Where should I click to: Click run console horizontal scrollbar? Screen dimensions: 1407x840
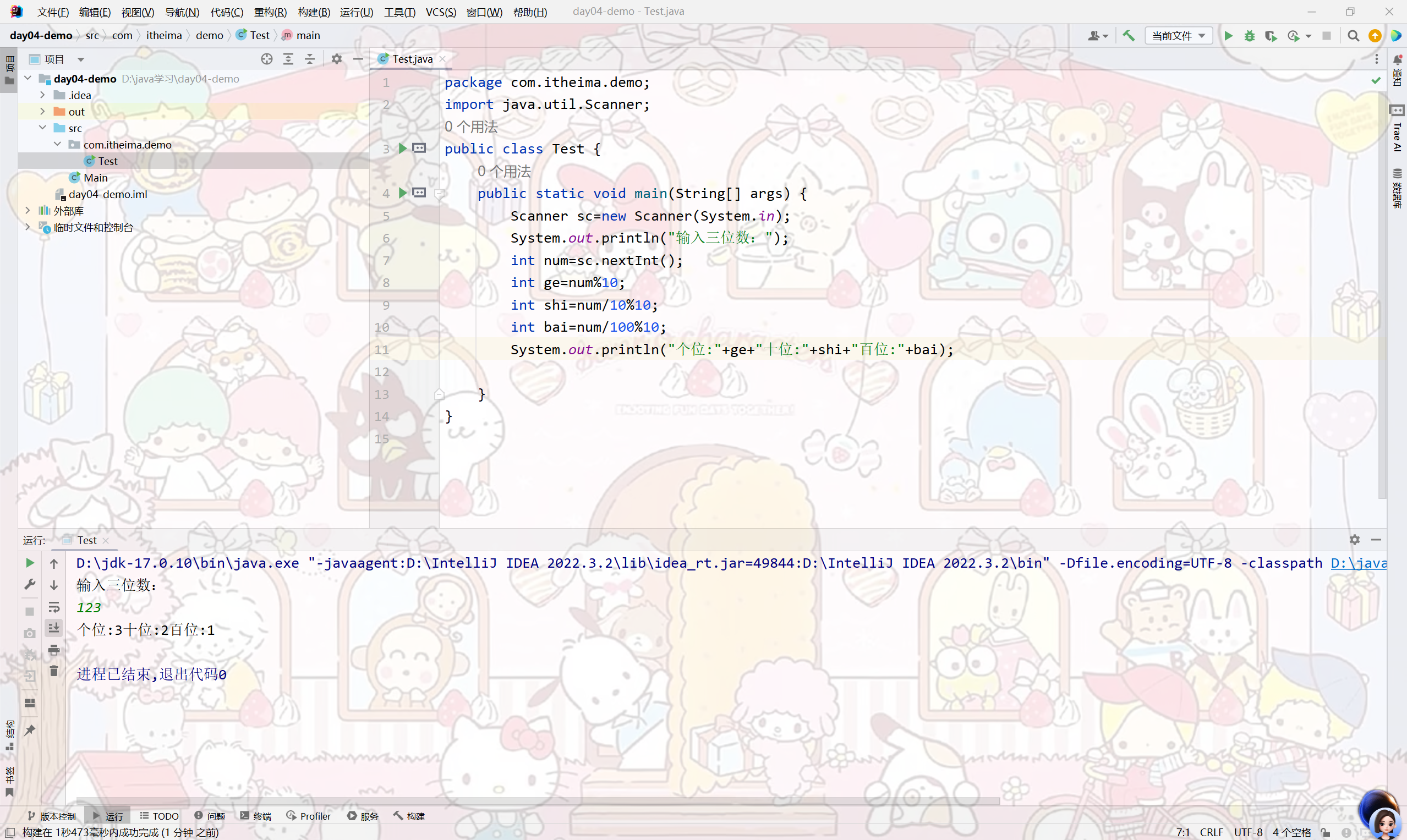[538, 801]
